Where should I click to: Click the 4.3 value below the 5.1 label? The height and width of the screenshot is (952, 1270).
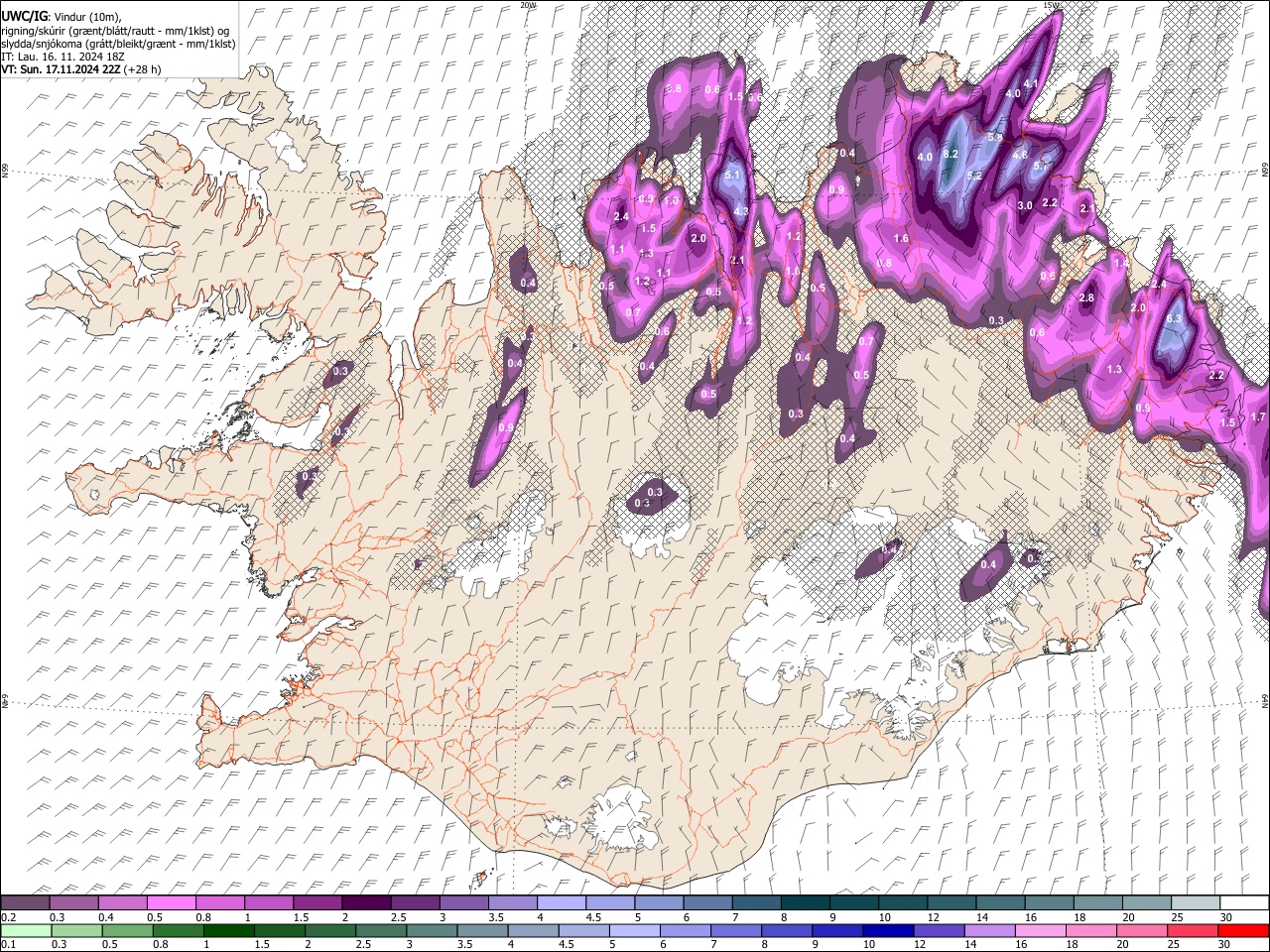click(x=741, y=211)
